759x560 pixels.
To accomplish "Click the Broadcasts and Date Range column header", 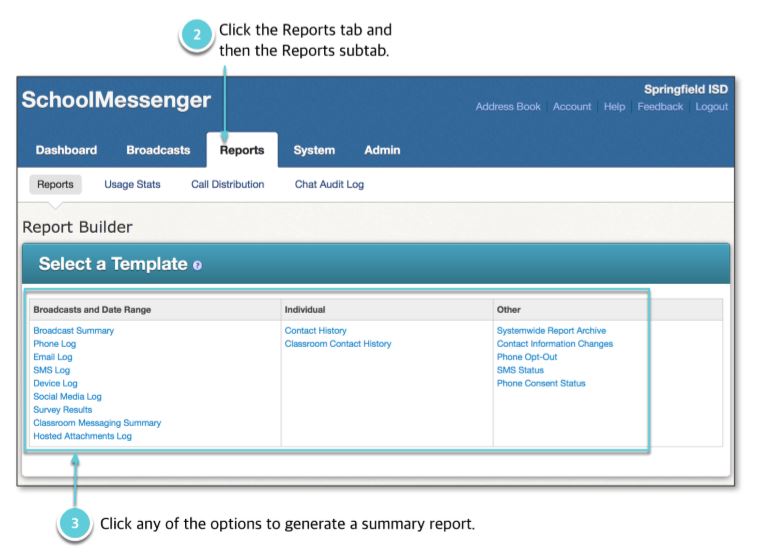I will pos(92,310).
